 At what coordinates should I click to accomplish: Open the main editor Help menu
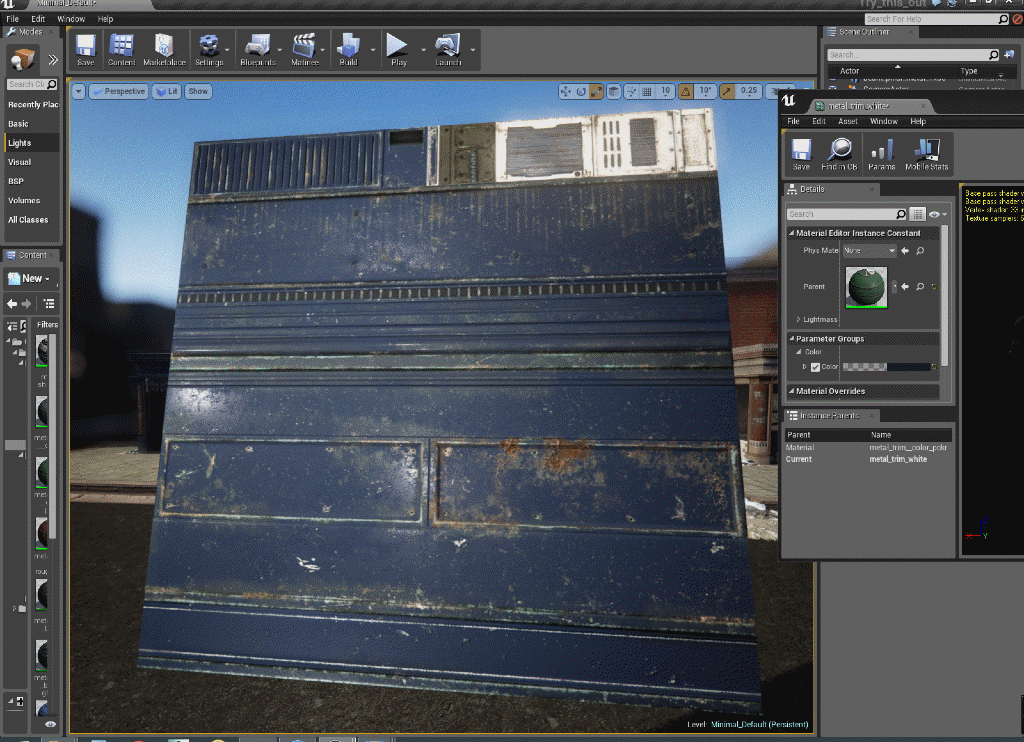[x=105, y=19]
